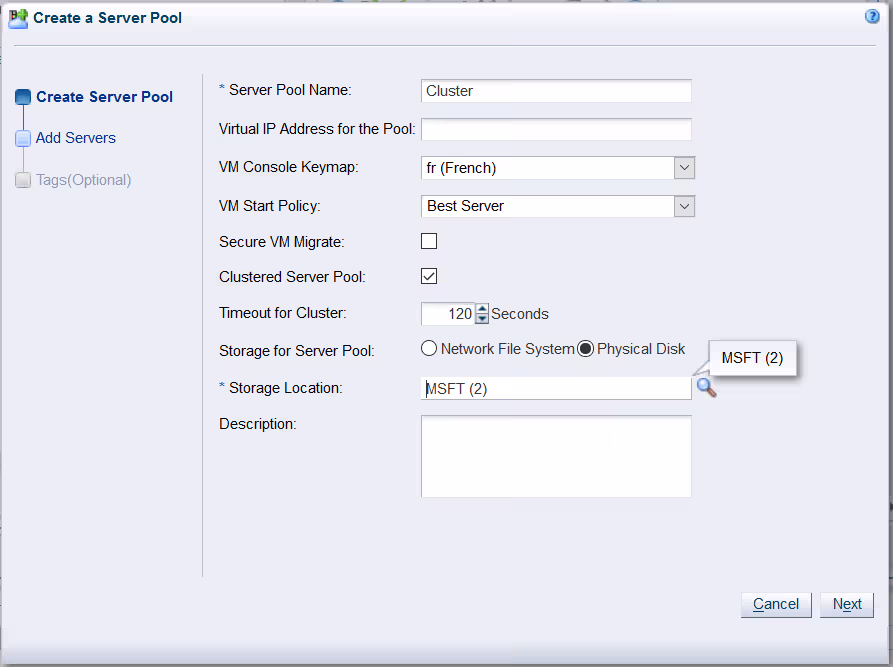Select Network File System radio button

[x=429, y=349]
